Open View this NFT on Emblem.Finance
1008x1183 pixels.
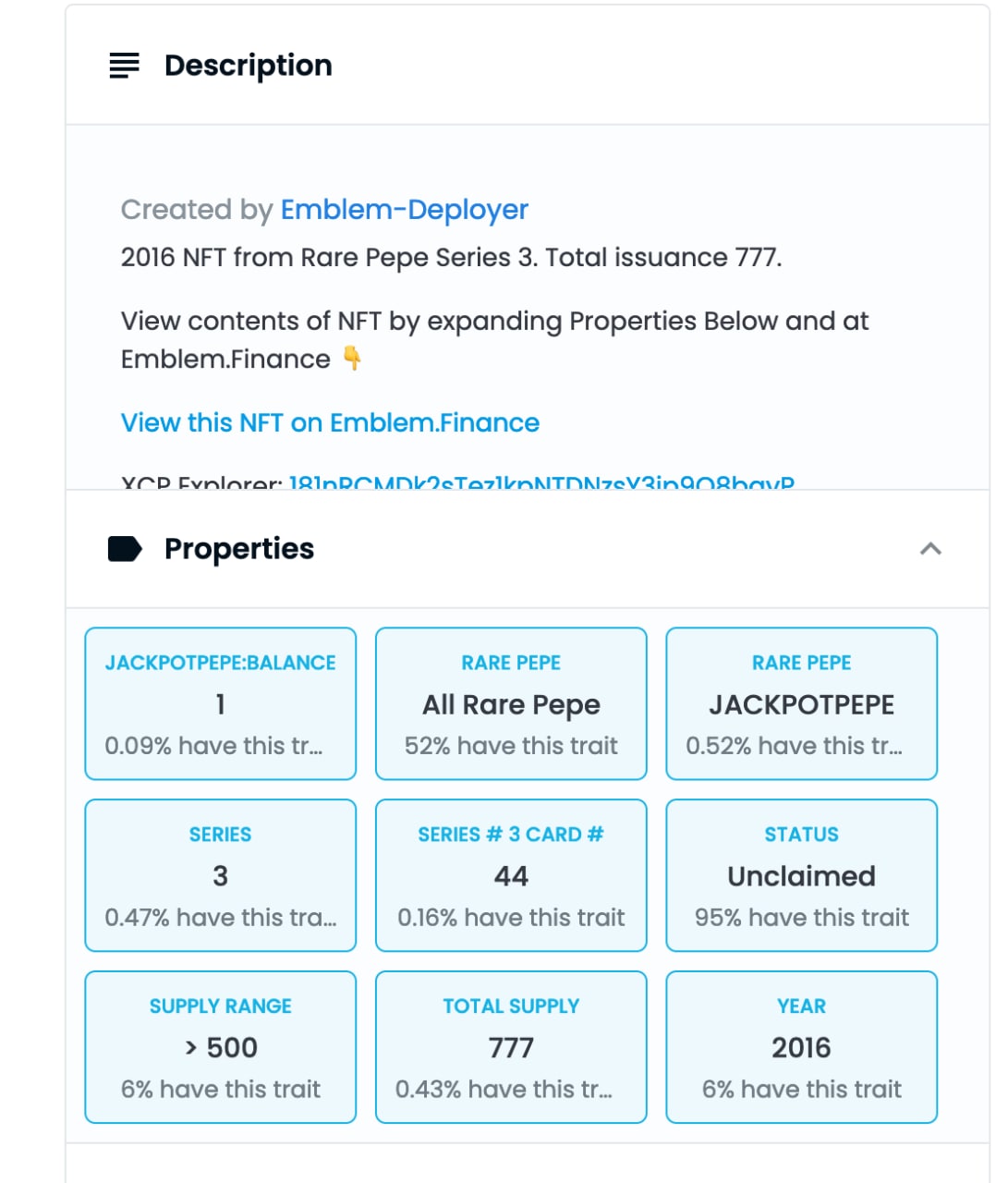click(x=330, y=422)
